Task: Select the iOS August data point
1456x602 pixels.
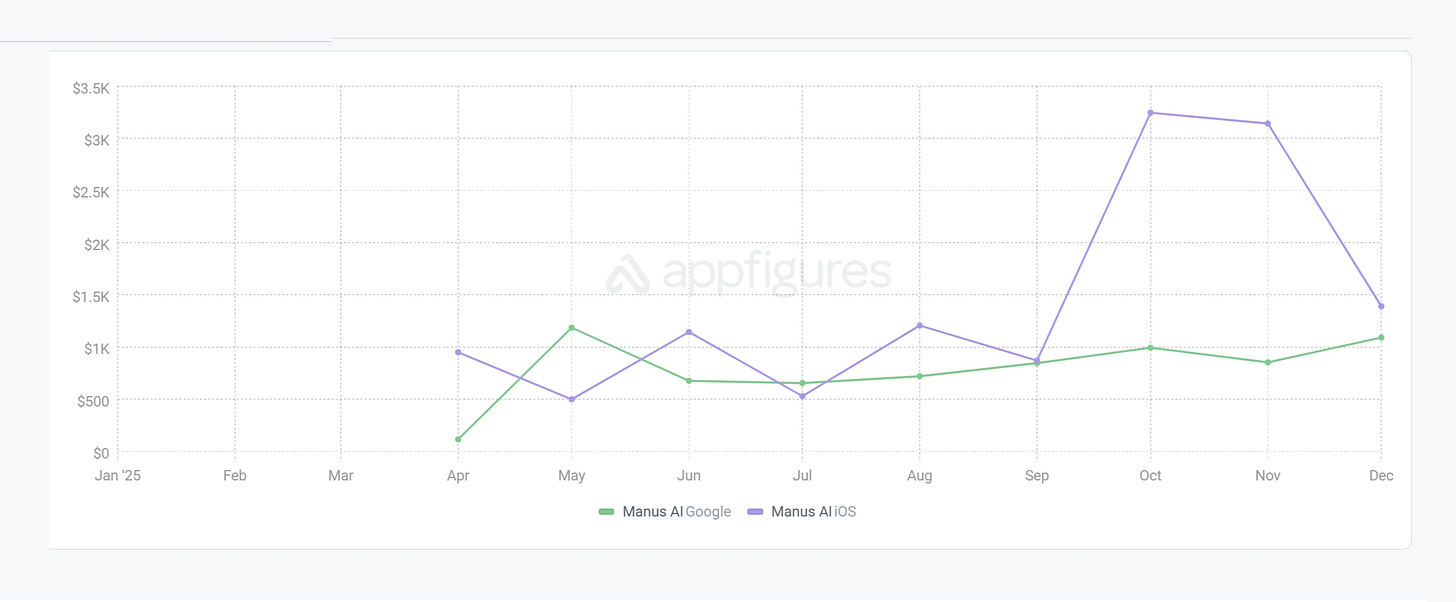Action: click(920, 326)
